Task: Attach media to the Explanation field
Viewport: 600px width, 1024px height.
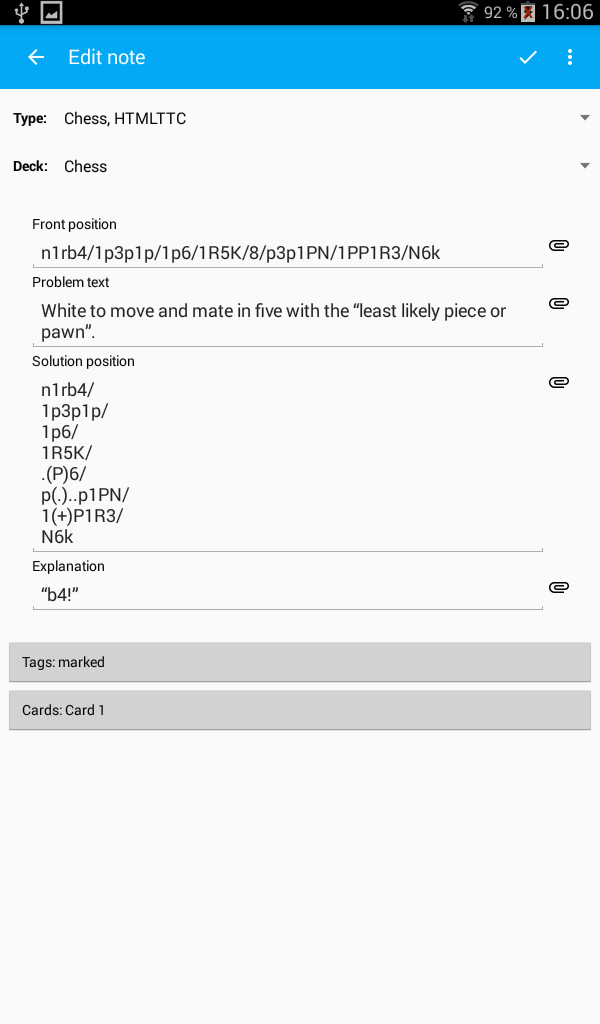Action: [x=559, y=587]
